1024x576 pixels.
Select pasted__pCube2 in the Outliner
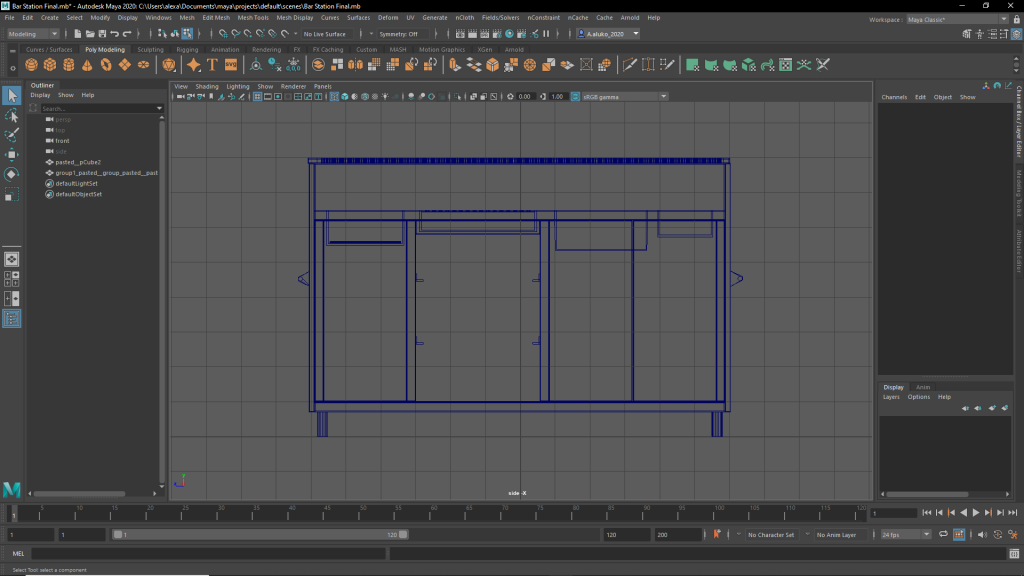pos(78,162)
